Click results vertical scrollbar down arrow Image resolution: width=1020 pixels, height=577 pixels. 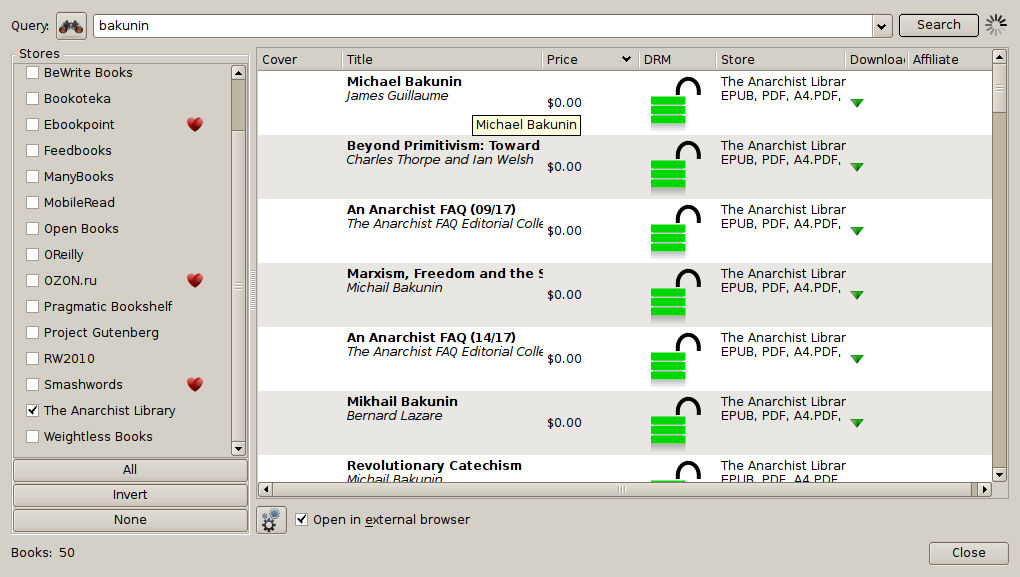1000,474
